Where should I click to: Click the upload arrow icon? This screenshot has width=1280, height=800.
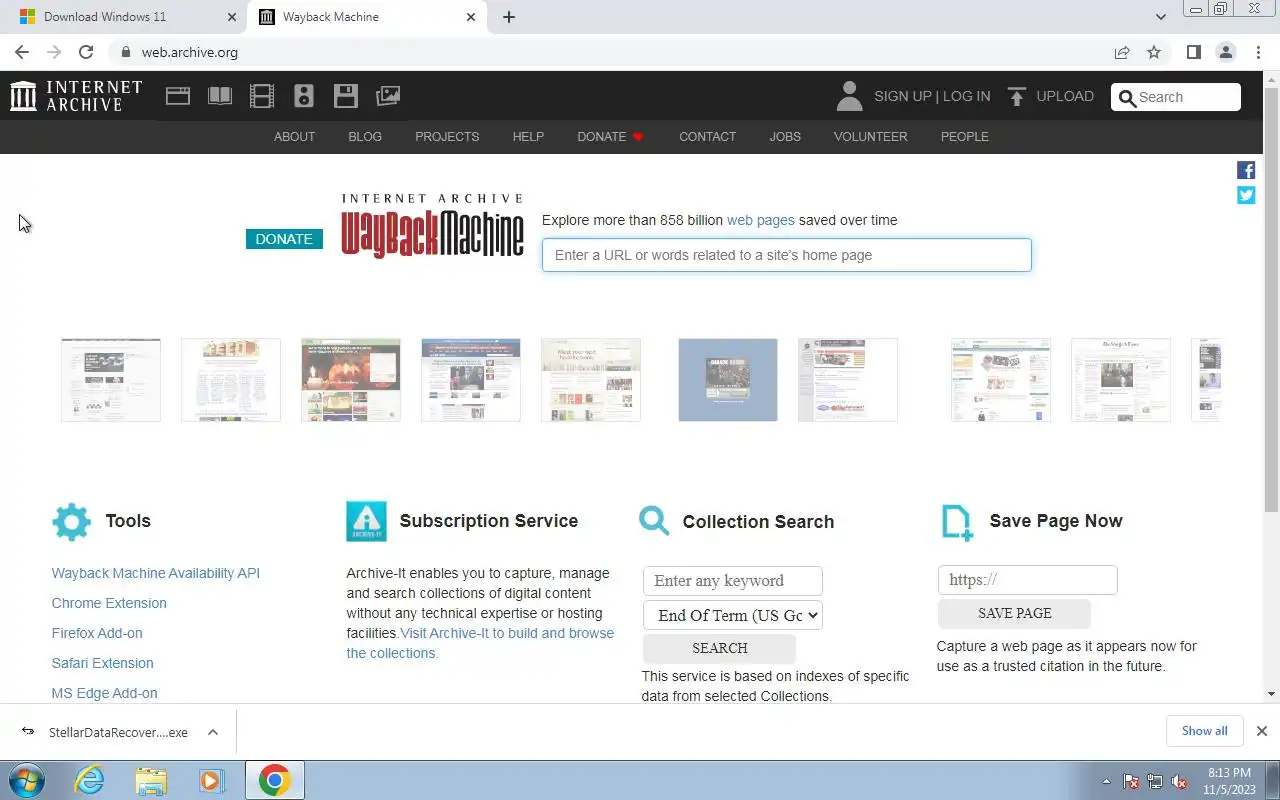(x=1017, y=96)
